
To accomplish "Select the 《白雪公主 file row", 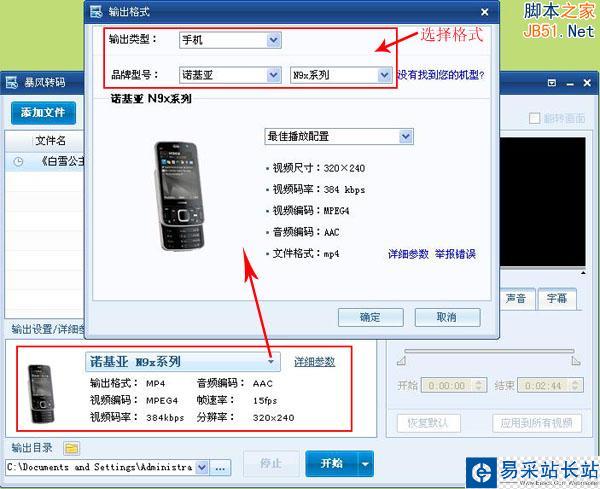I will click(x=44, y=162).
